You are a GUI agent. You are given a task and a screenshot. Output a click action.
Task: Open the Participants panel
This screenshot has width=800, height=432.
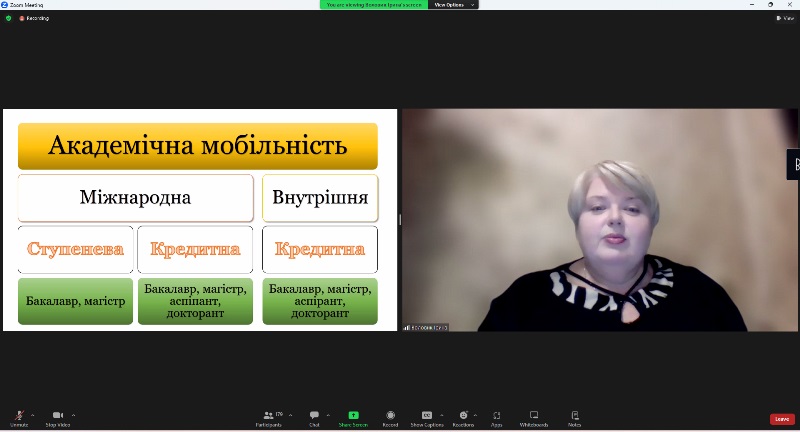269,418
